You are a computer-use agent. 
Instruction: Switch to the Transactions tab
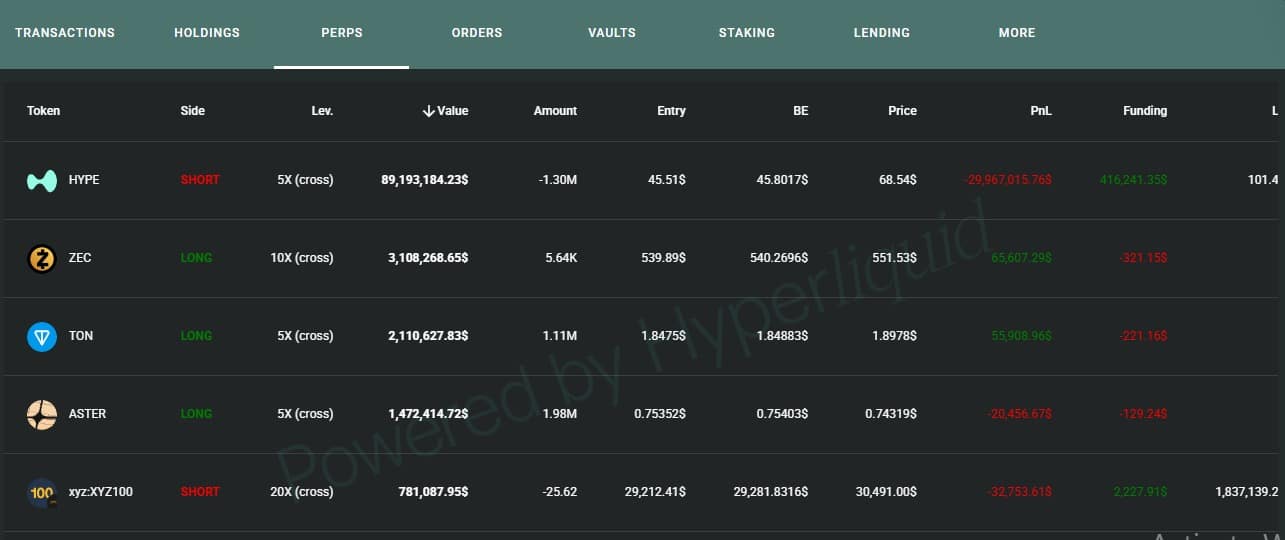(65, 33)
